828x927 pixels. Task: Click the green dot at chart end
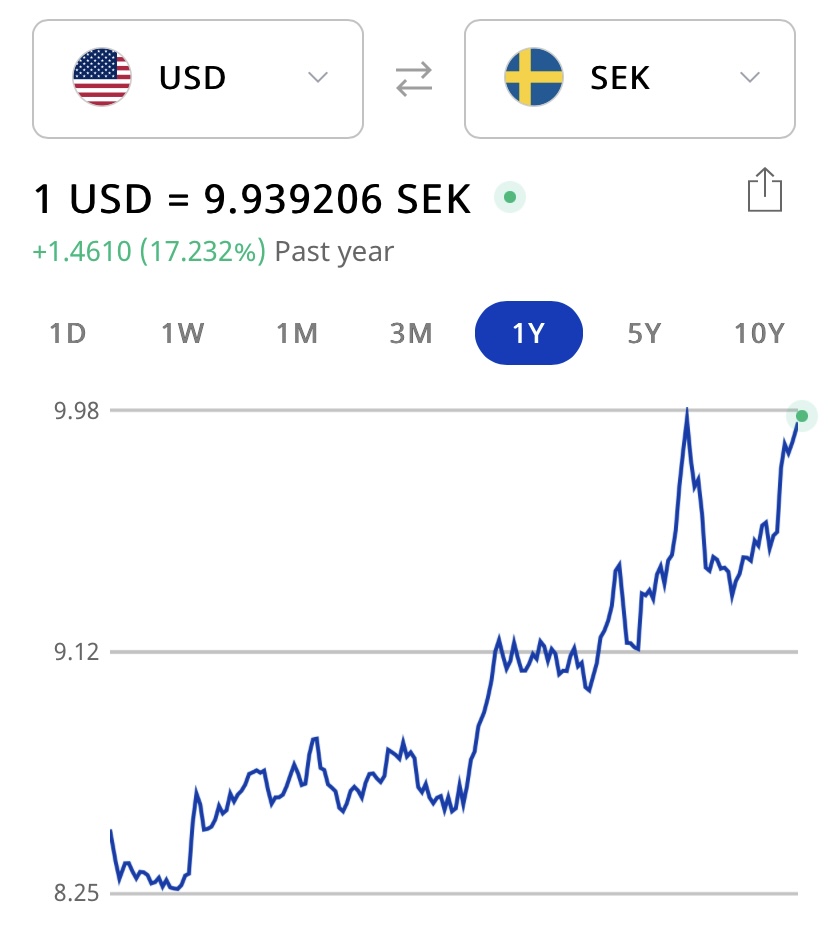[x=801, y=416]
